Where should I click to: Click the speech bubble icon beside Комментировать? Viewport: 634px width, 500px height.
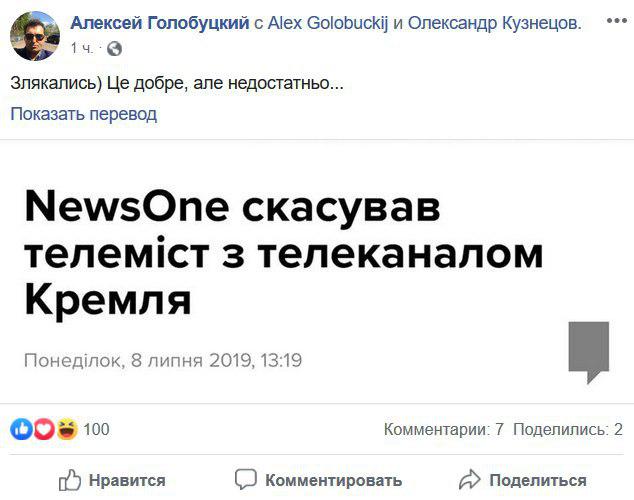(x=245, y=480)
